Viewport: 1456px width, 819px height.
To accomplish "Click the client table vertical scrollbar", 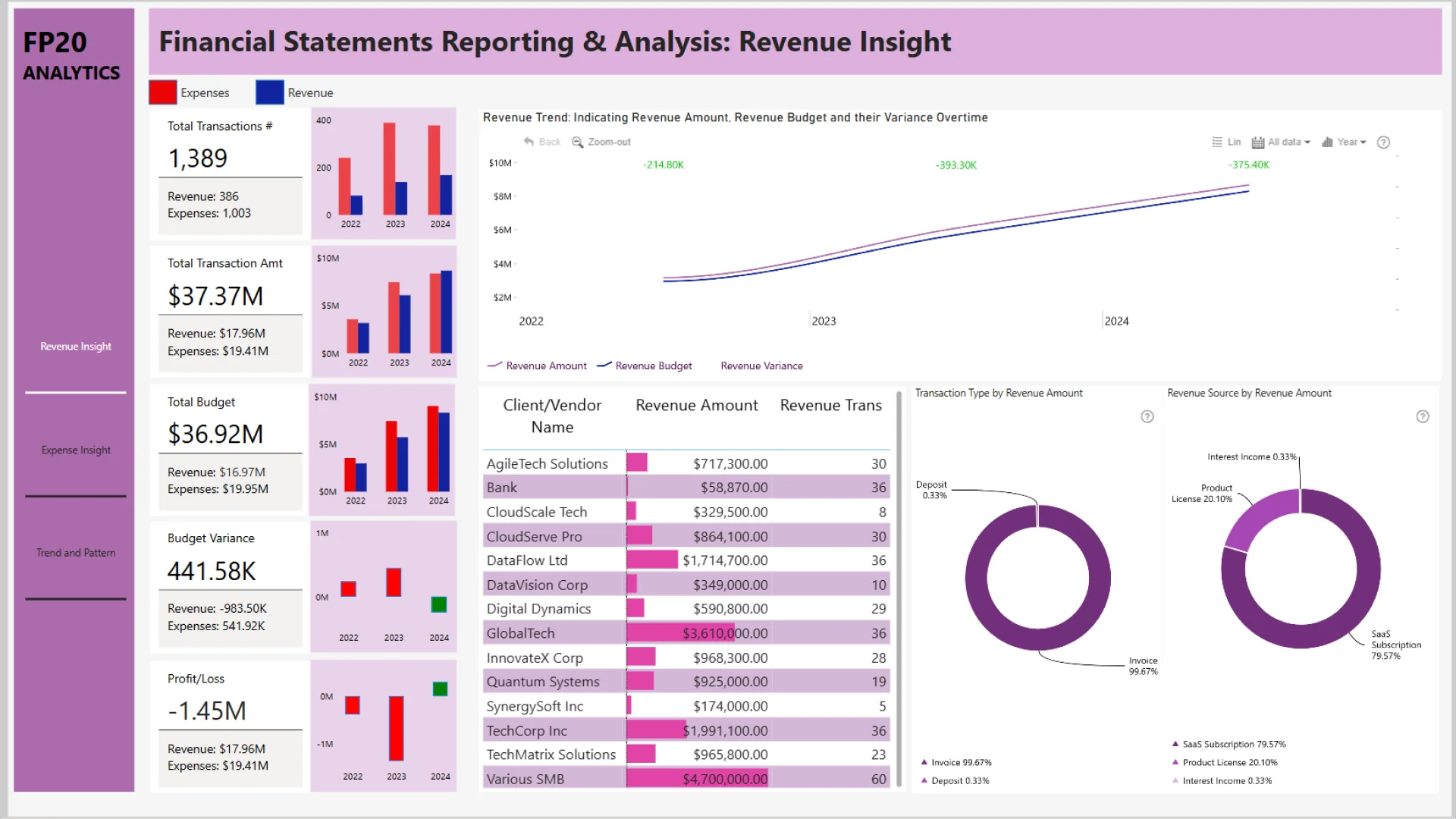I will click(899, 589).
